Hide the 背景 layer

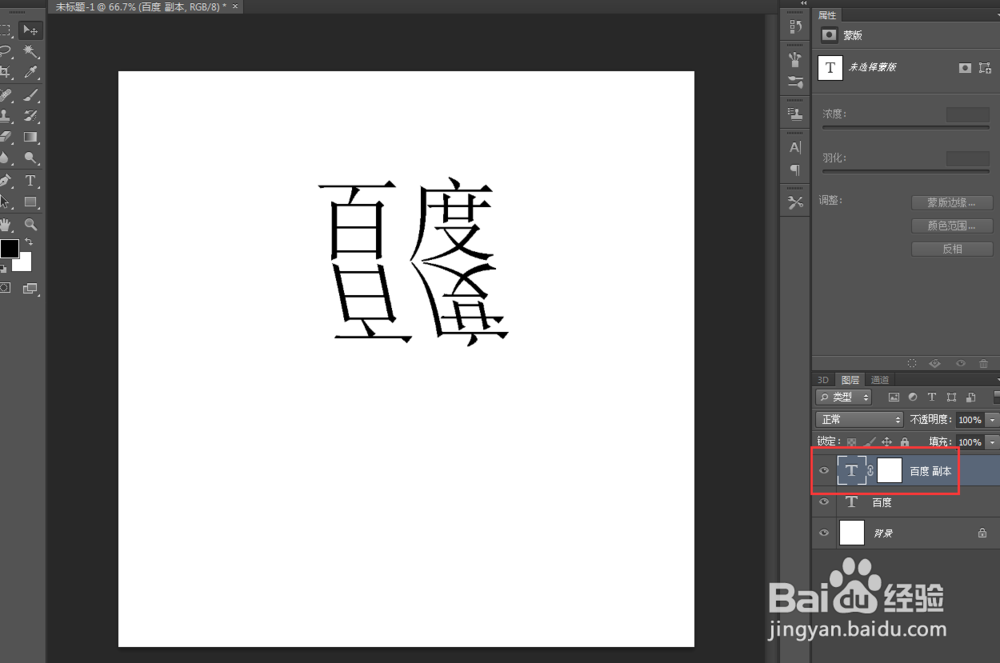(824, 532)
